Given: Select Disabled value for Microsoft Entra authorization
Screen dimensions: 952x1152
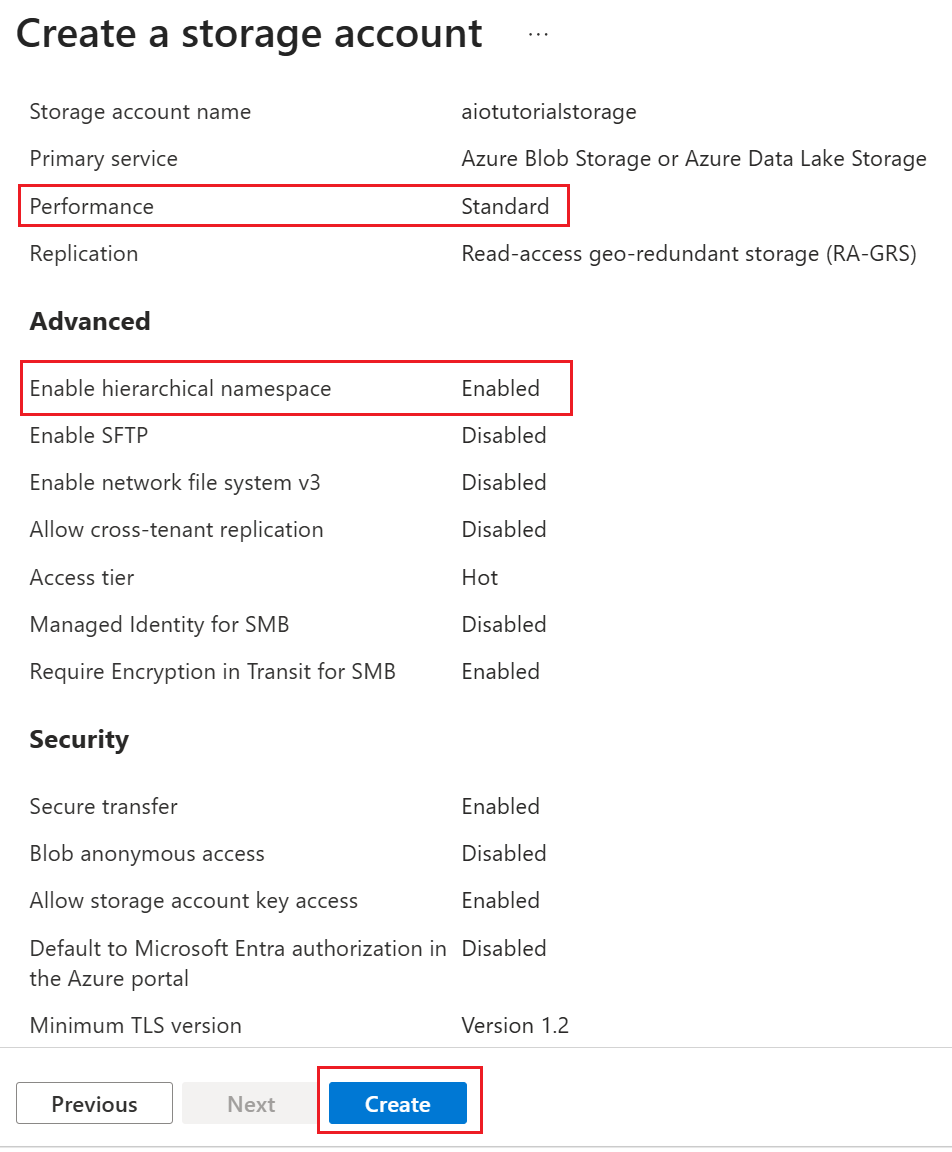Looking at the screenshot, I should click(x=504, y=948).
